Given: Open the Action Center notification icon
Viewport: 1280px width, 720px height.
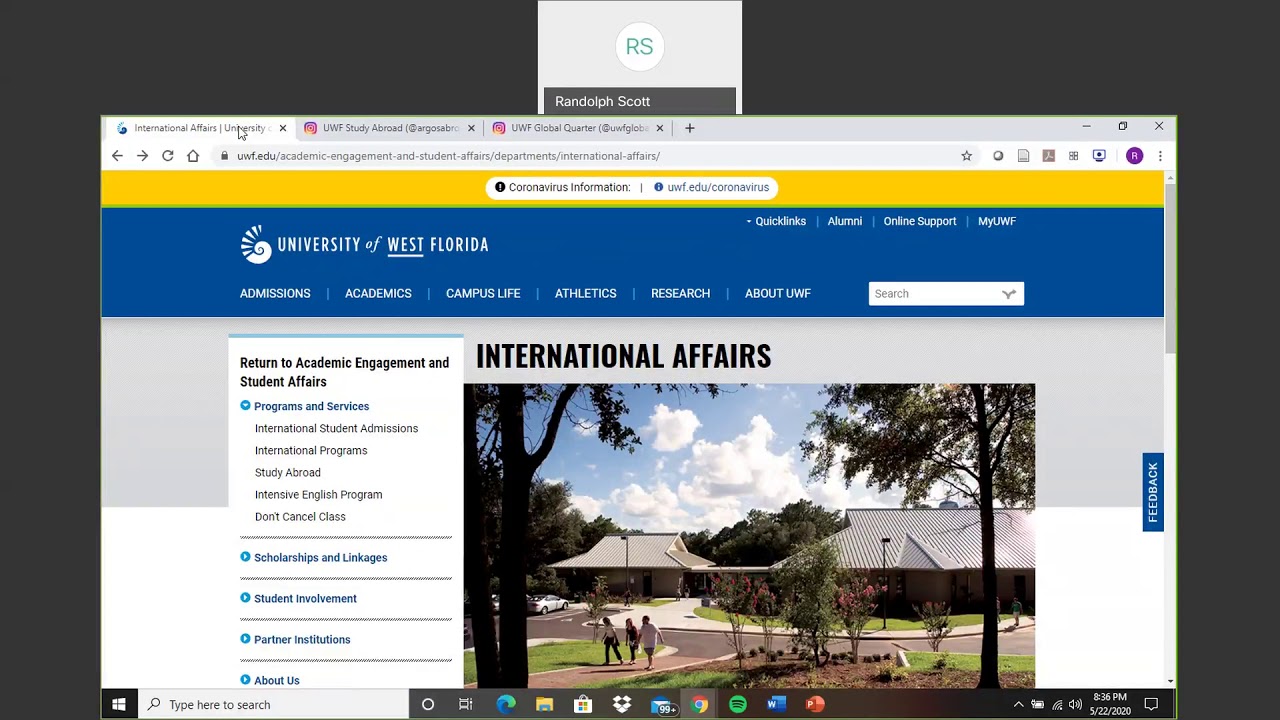Looking at the screenshot, I should tap(1151, 704).
